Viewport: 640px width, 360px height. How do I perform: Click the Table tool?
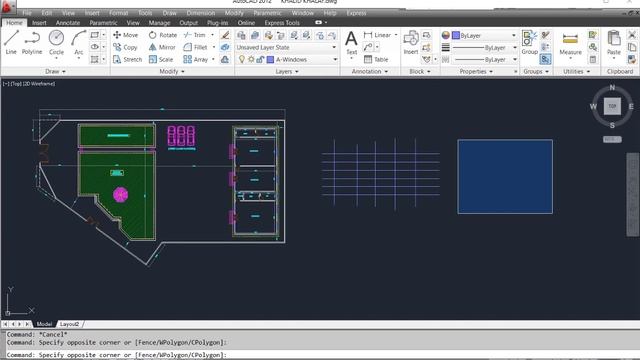point(376,60)
